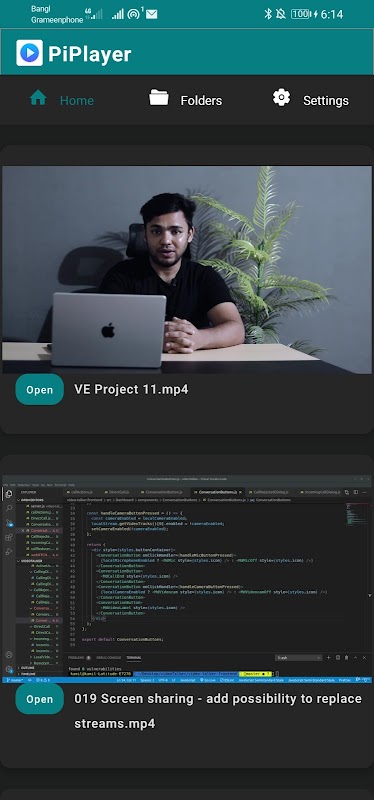
Task: Tap the VE Project 11.mp4 title
Action: tap(131, 389)
